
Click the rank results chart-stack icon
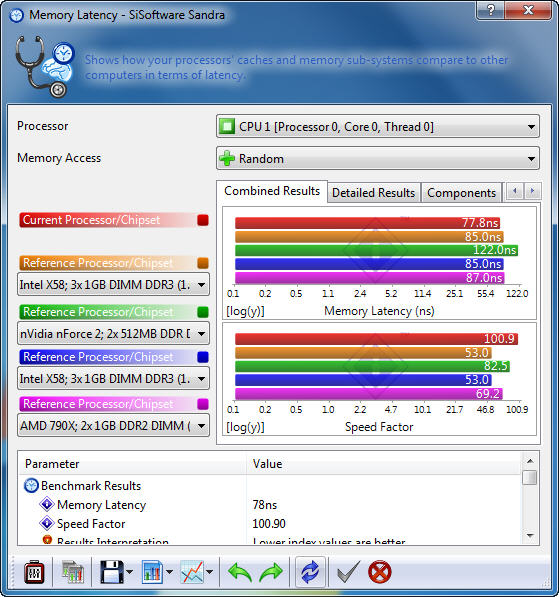[72, 572]
